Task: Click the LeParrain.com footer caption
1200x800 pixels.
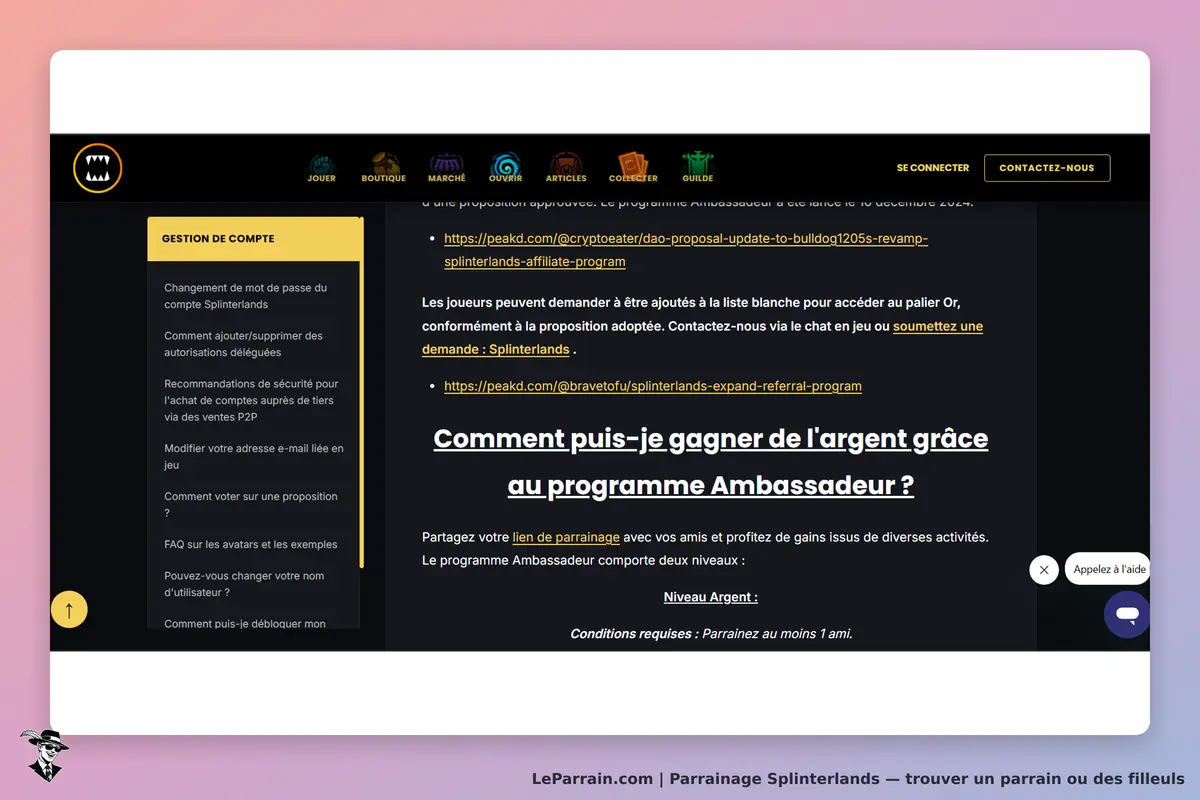Action: (x=858, y=779)
